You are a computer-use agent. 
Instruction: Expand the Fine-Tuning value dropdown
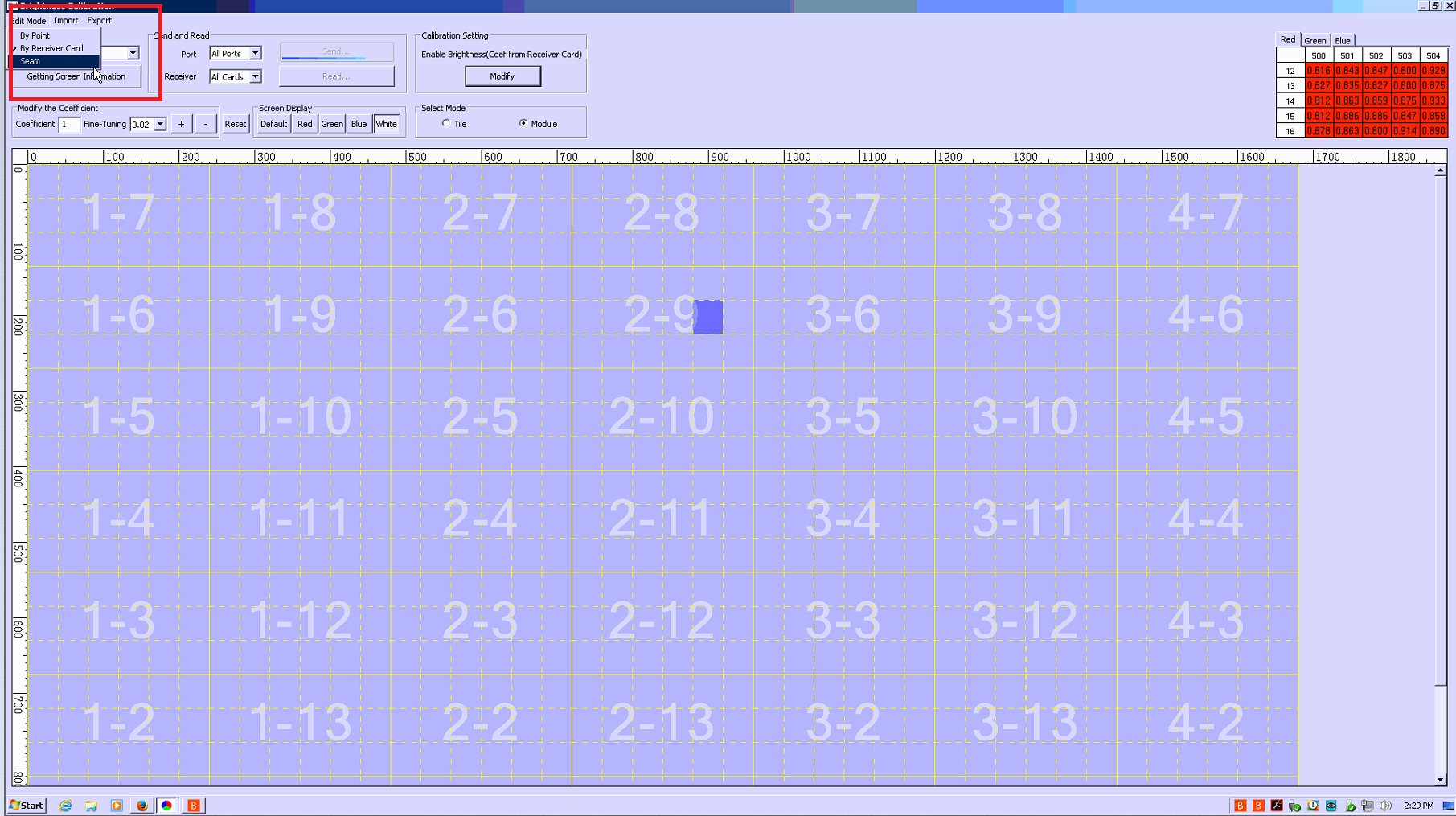[x=160, y=125]
